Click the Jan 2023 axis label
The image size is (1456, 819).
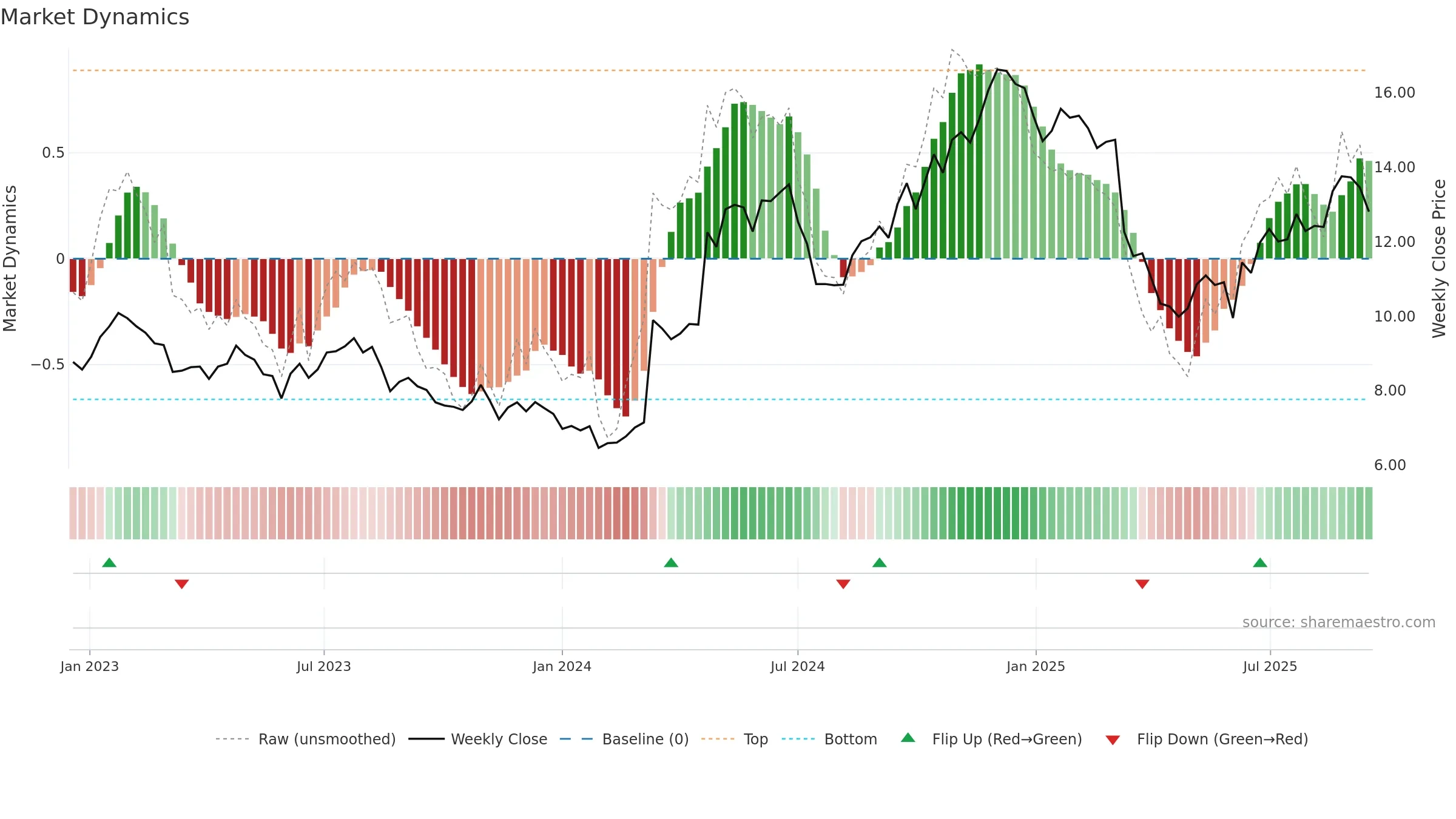click(x=90, y=666)
